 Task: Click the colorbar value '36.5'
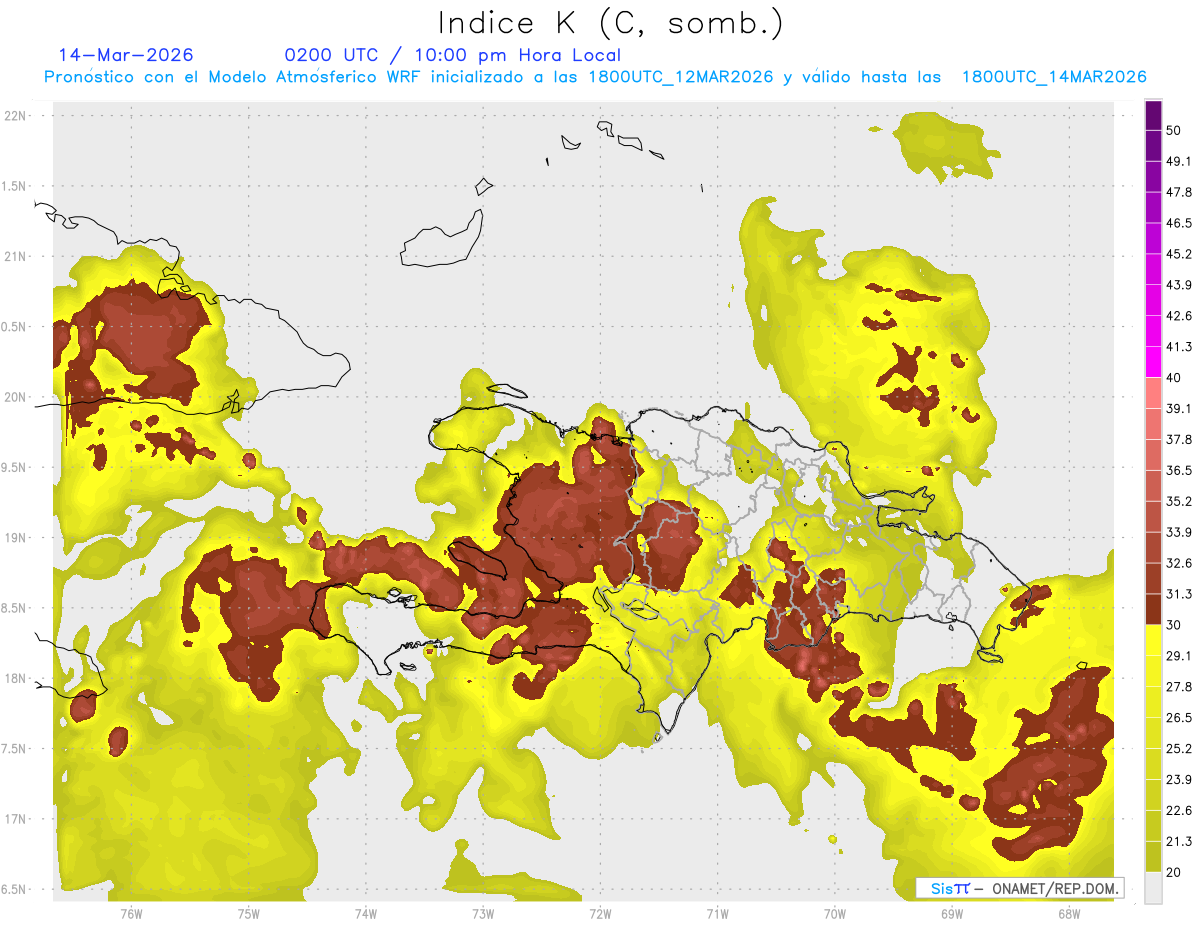click(x=1179, y=470)
